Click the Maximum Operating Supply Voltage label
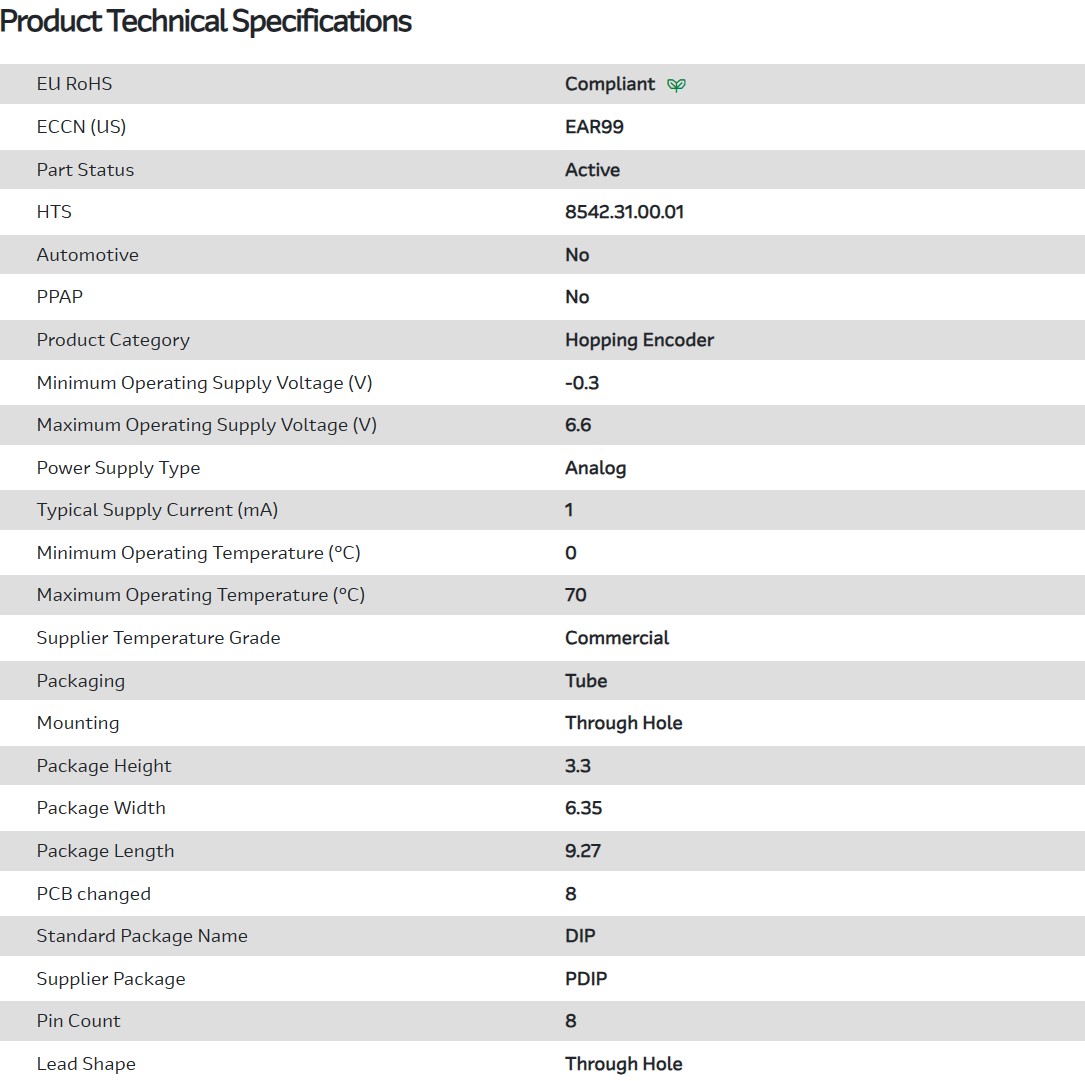The width and height of the screenshot is (1085, 1081). click(x=206, y=425)
